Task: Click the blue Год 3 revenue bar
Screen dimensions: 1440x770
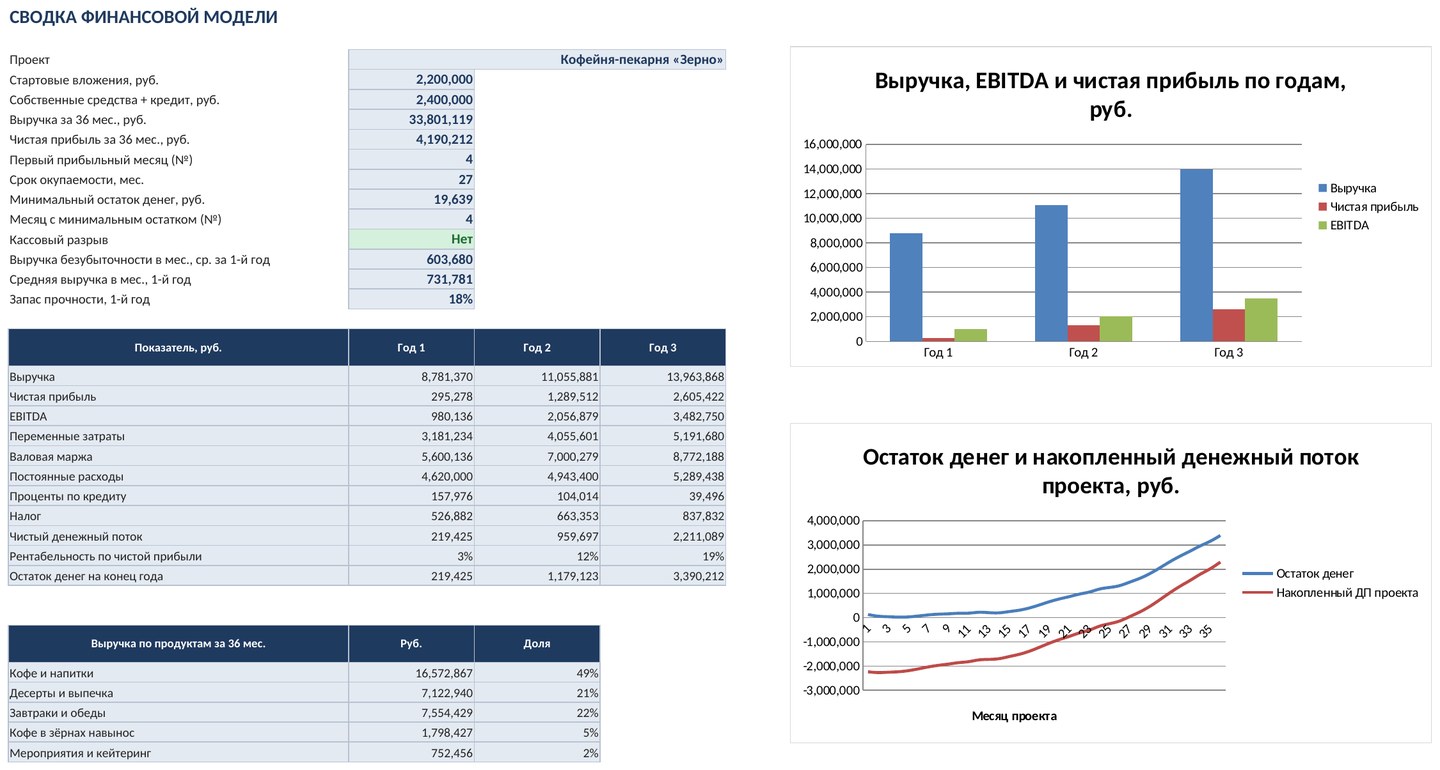Action: [1196, 255]
